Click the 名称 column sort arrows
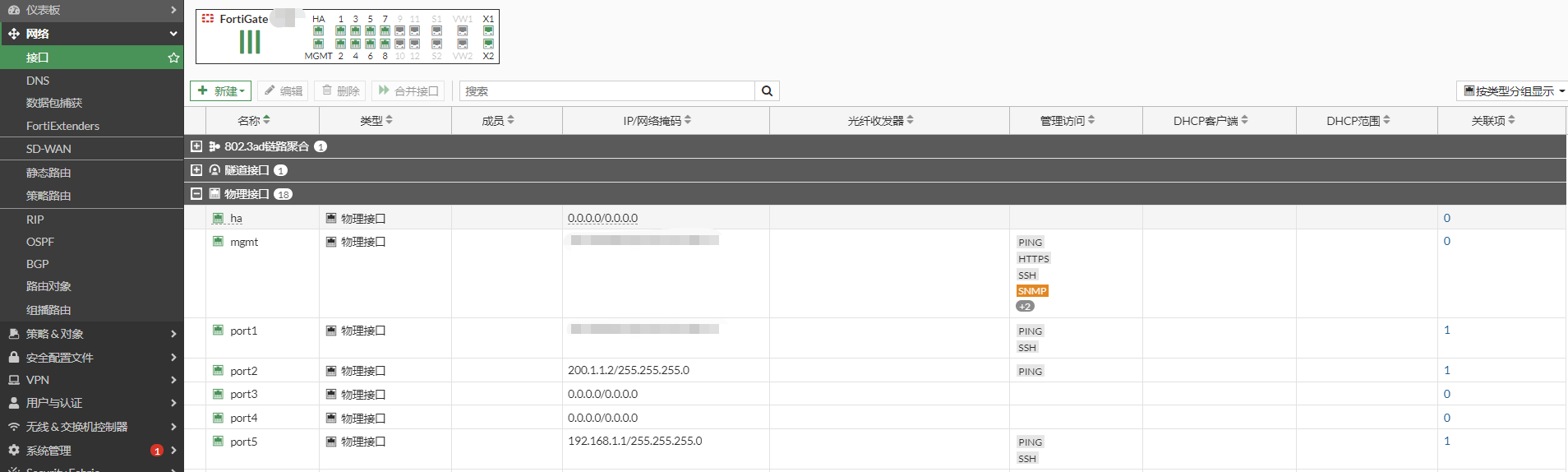This screenshot has width=1568, height=472. [267, 120]
